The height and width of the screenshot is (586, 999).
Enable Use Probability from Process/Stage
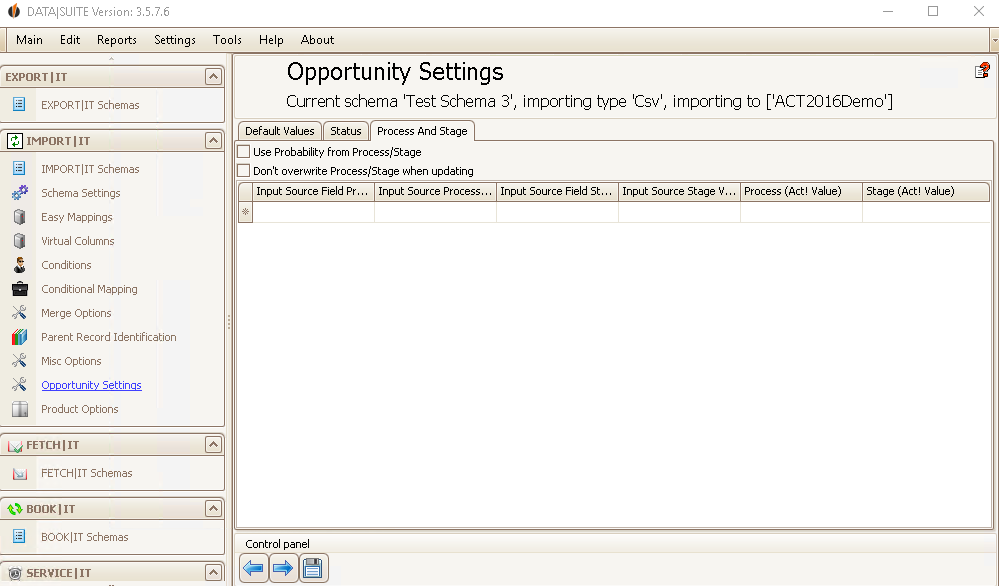[x=243, y=152]
